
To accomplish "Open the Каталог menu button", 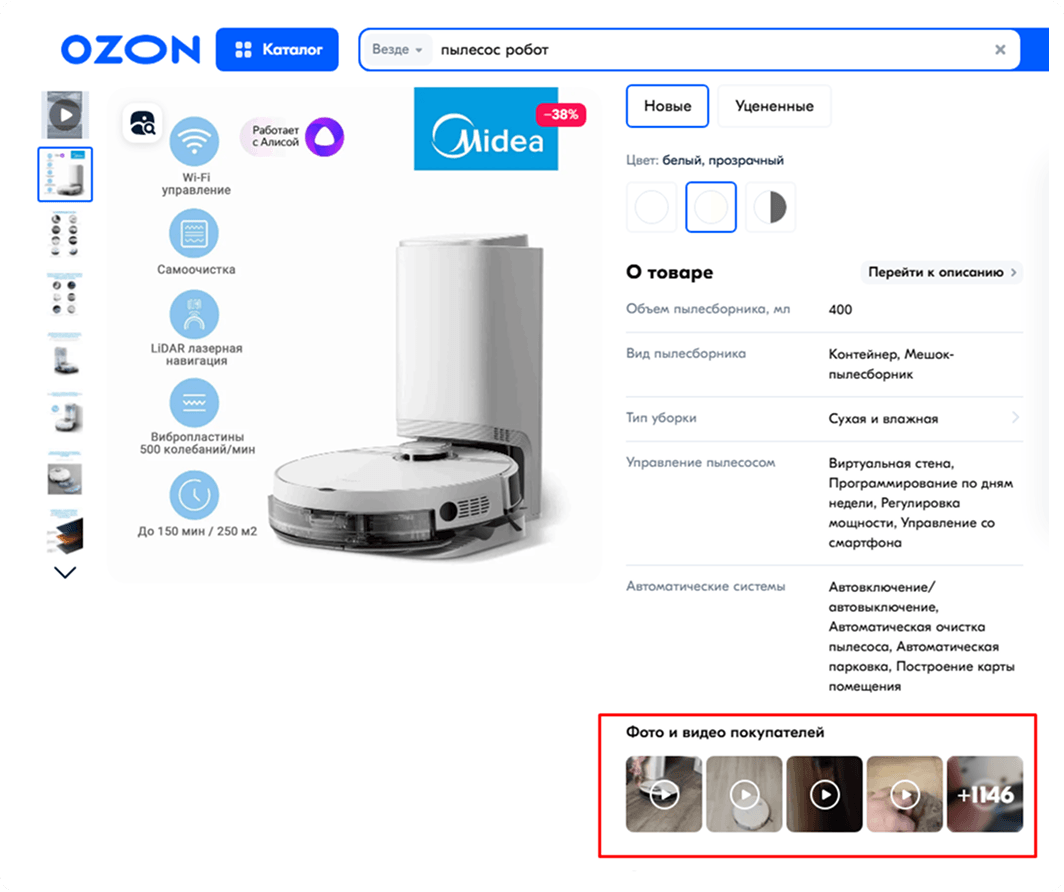I will tap(277, 50).
